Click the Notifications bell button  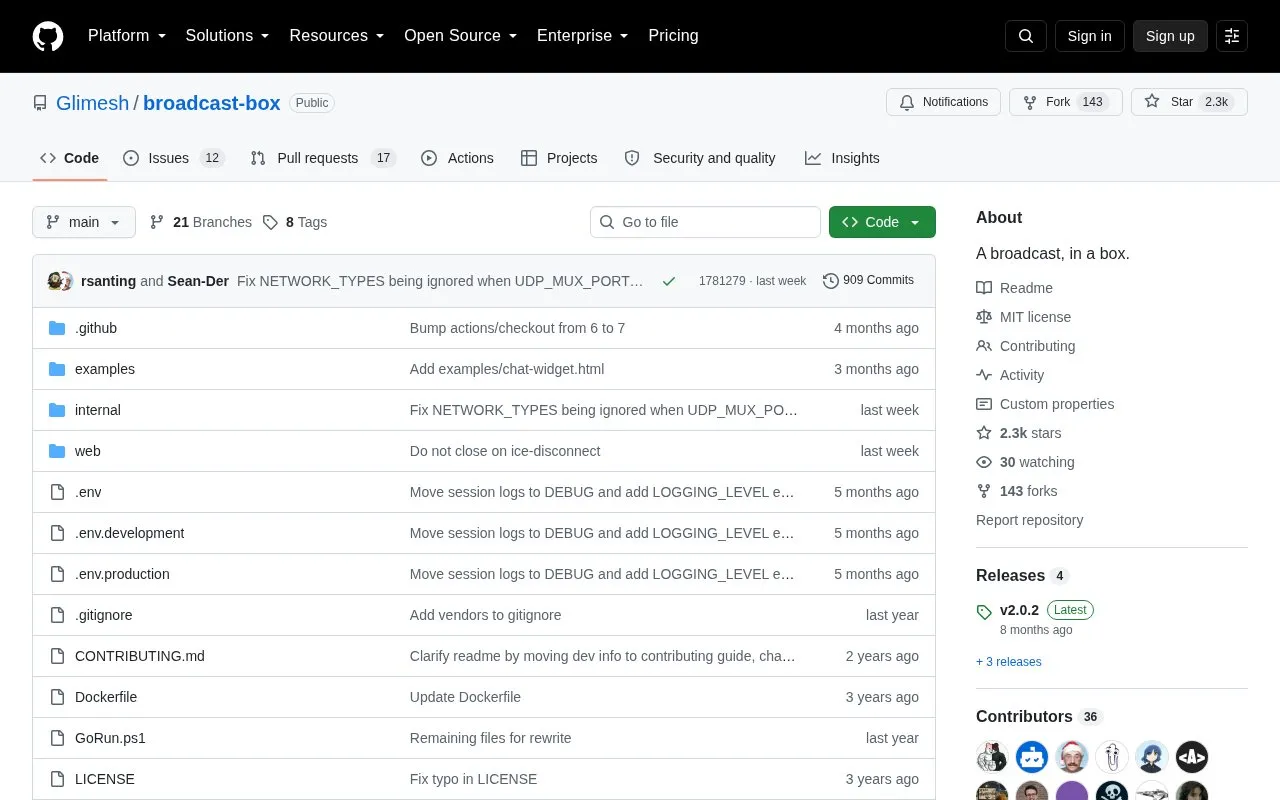(x=943, y=102)
